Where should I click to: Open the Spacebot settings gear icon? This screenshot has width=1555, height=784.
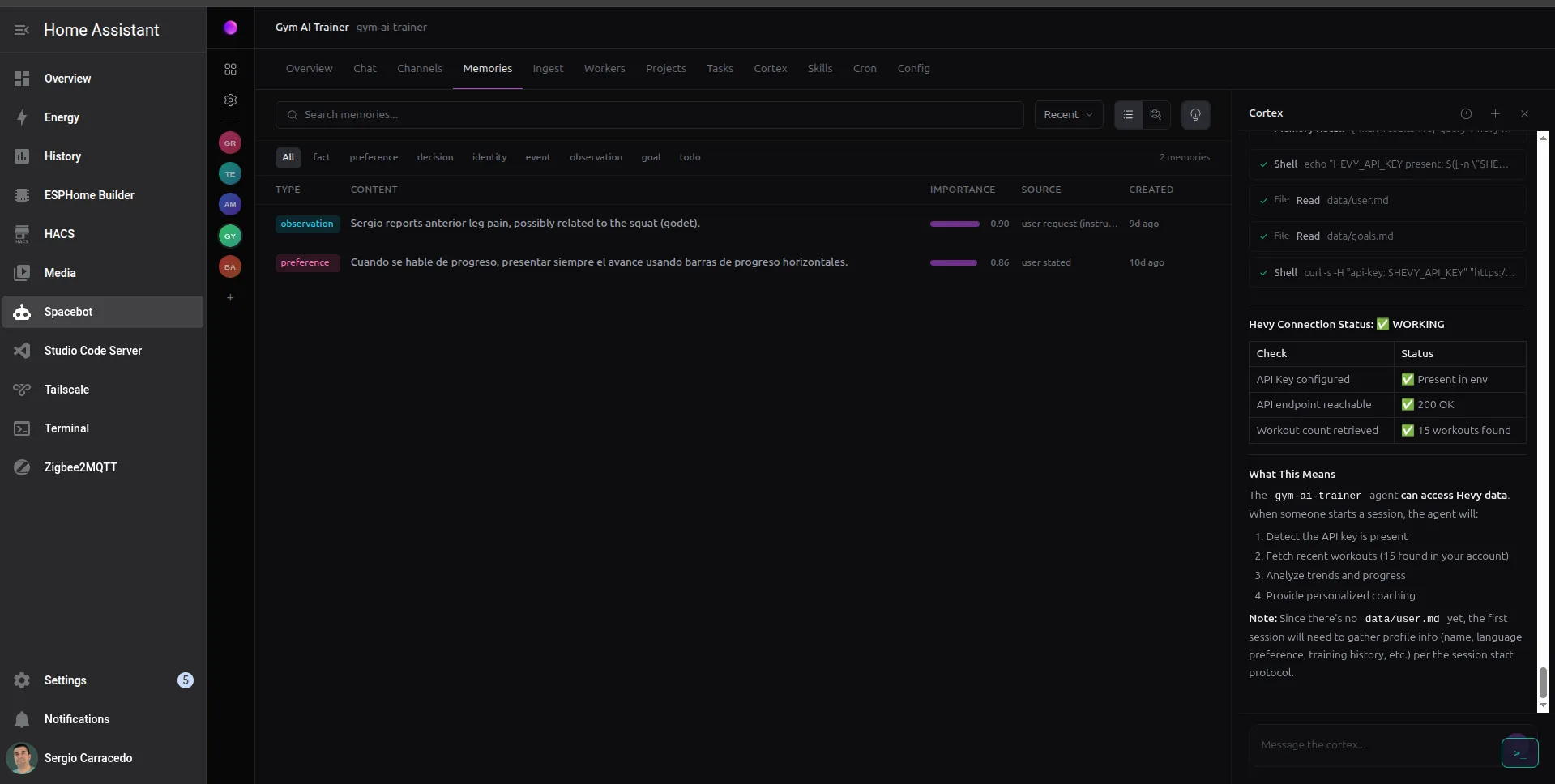(230, 100)
